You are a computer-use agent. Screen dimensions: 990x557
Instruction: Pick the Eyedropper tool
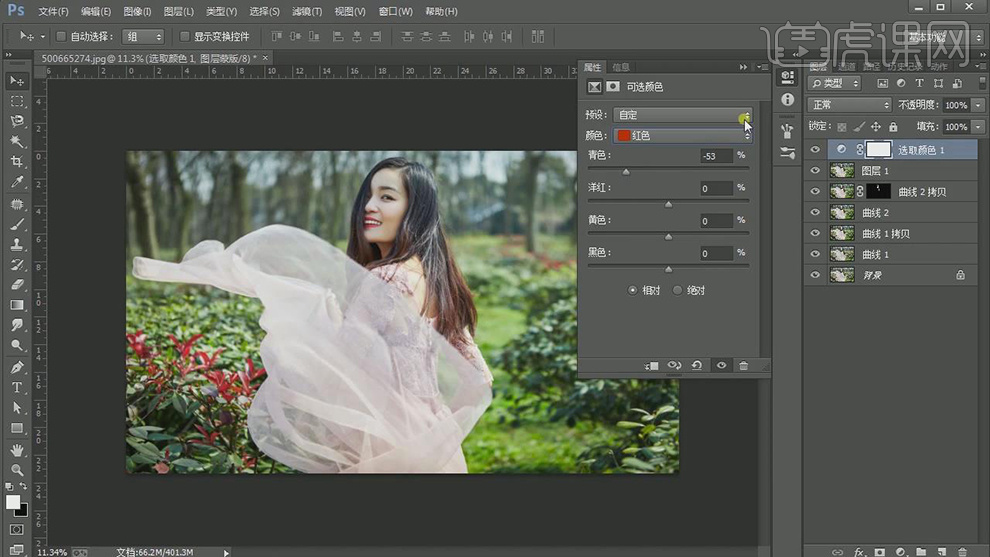pyautogui.click(x=17, y=183)
